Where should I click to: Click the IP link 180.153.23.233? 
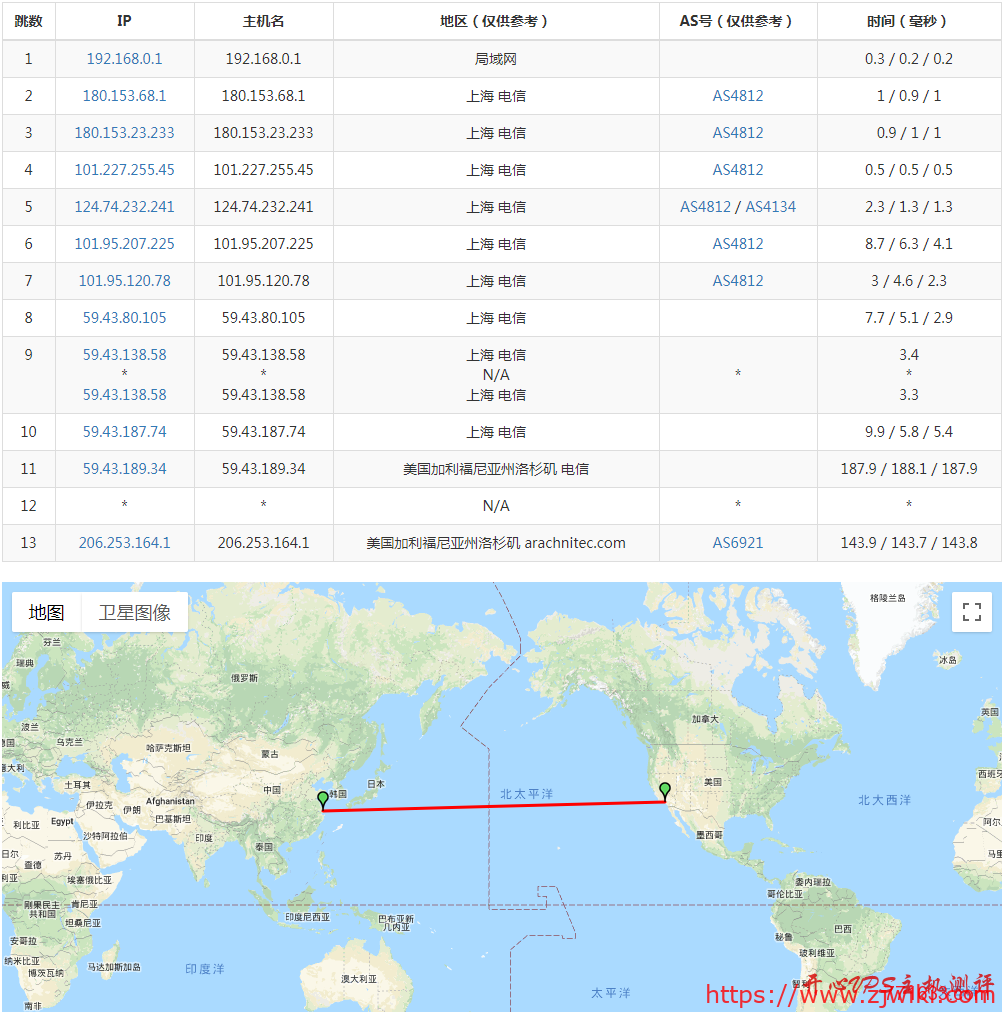coord(124,132)
